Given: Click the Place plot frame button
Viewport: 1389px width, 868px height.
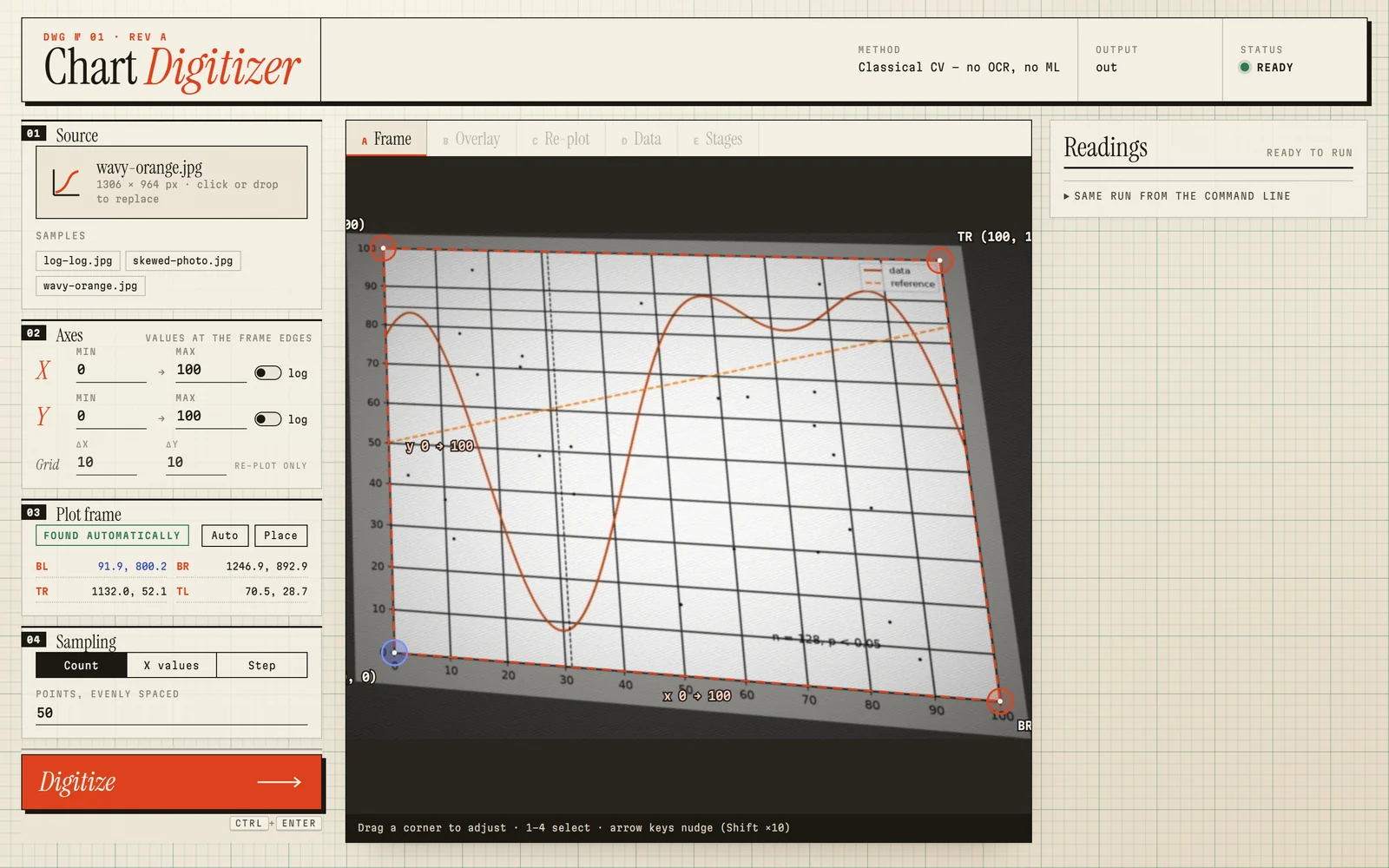Looking at the screenshot, I should point(280,536).
